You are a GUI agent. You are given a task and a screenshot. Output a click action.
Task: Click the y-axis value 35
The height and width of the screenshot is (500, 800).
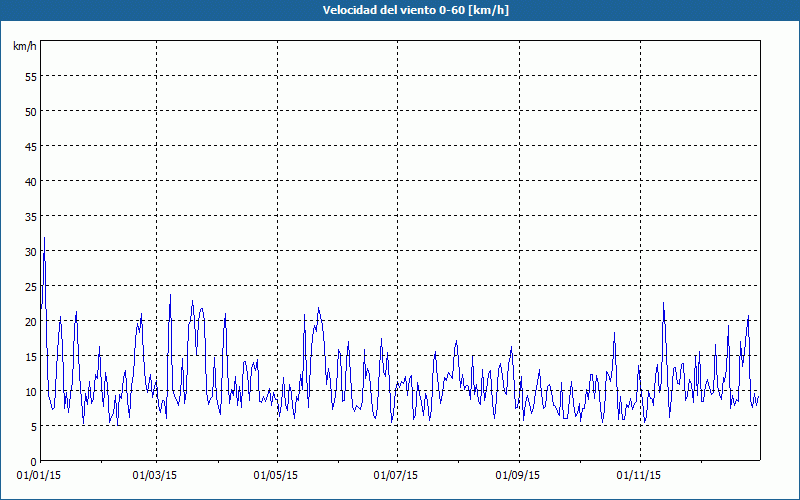31,216
